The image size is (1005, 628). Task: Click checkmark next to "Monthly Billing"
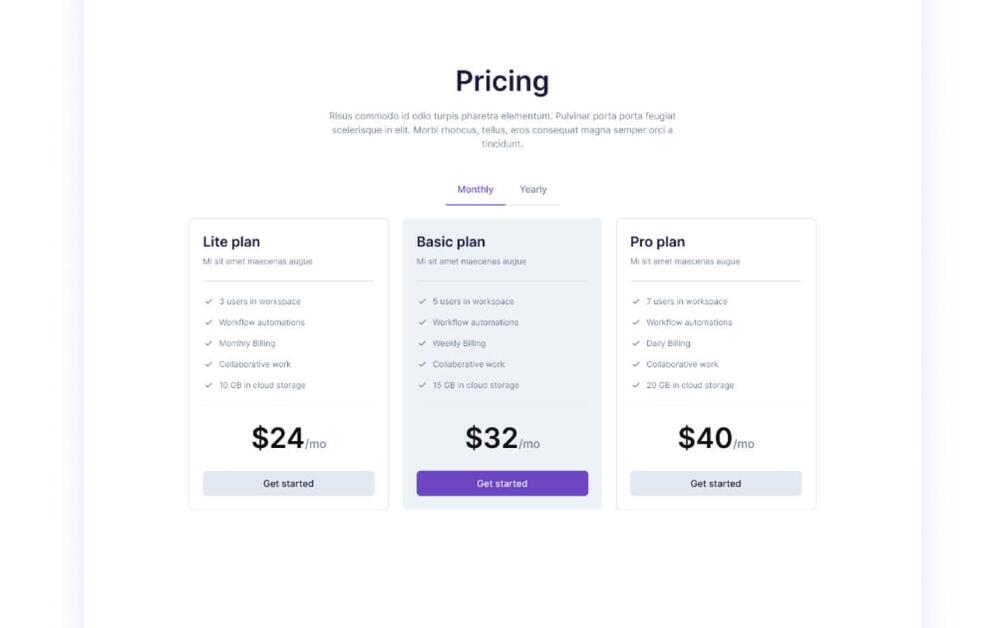[x=209, y=343]
